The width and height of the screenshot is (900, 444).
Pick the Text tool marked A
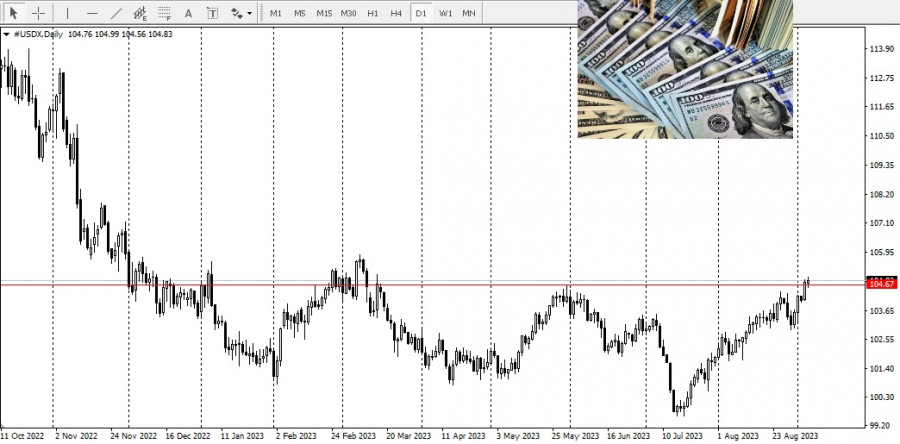188,13
